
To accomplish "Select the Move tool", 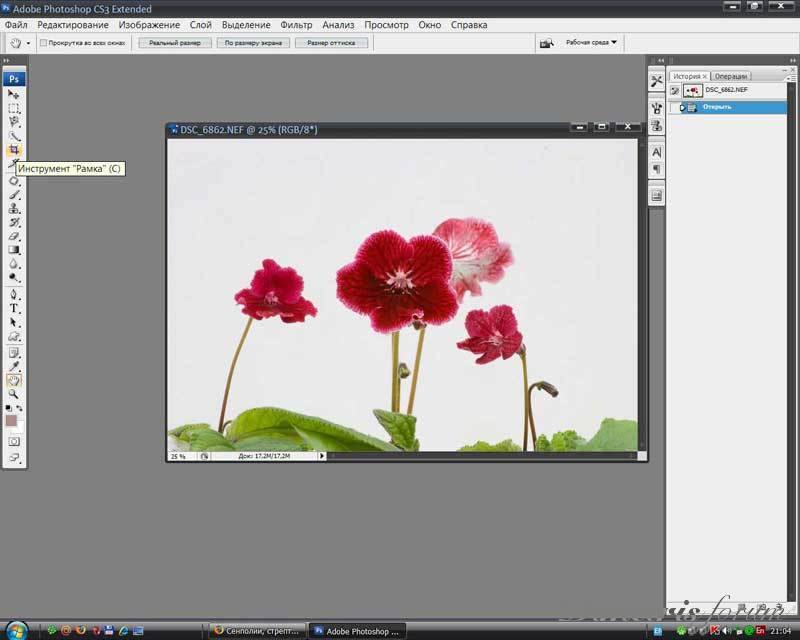I will tap(14, 94).
